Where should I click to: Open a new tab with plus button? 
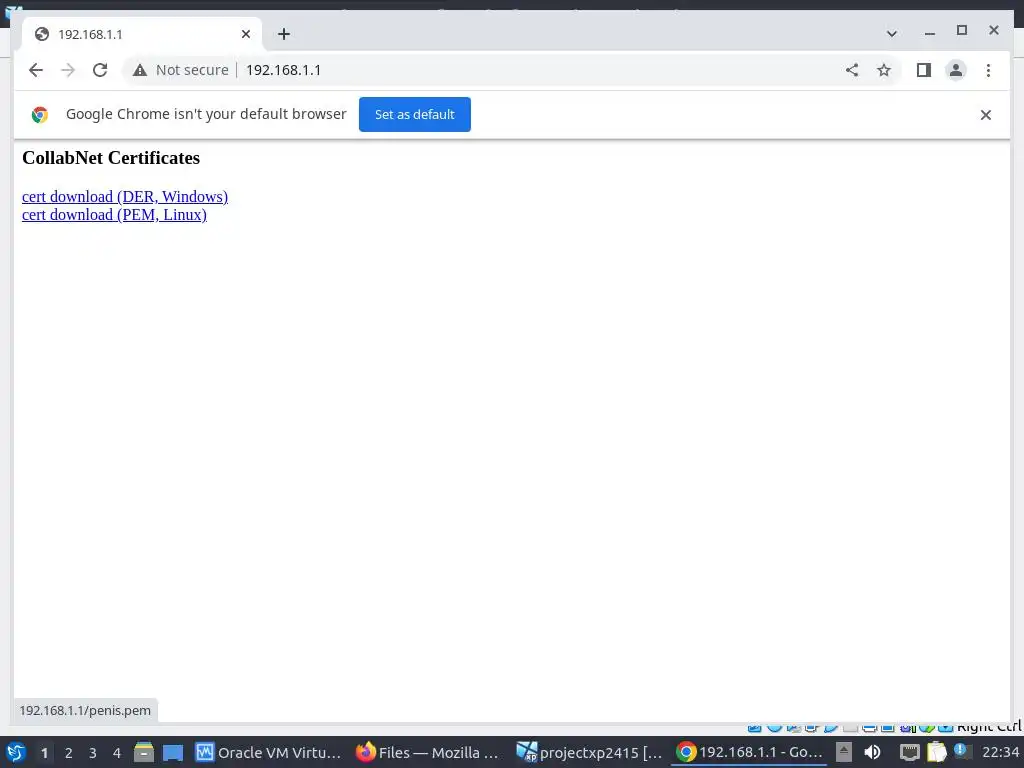click(x=283, y=34)
